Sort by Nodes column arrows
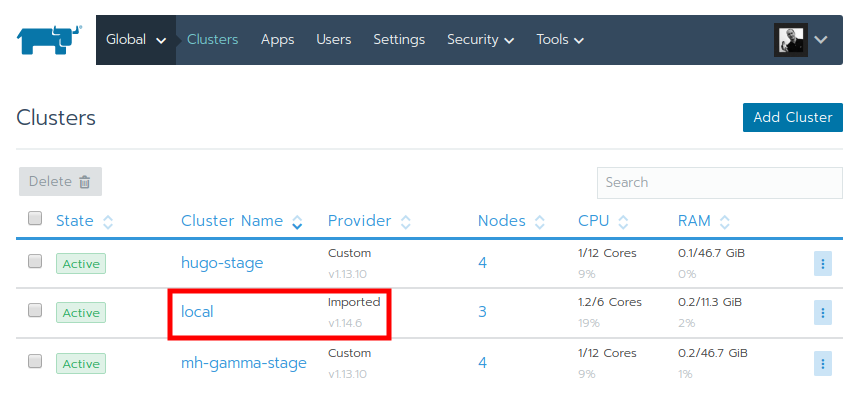This screenshot has width=853, height=396. pyautogui.click(x=540, y=222)
